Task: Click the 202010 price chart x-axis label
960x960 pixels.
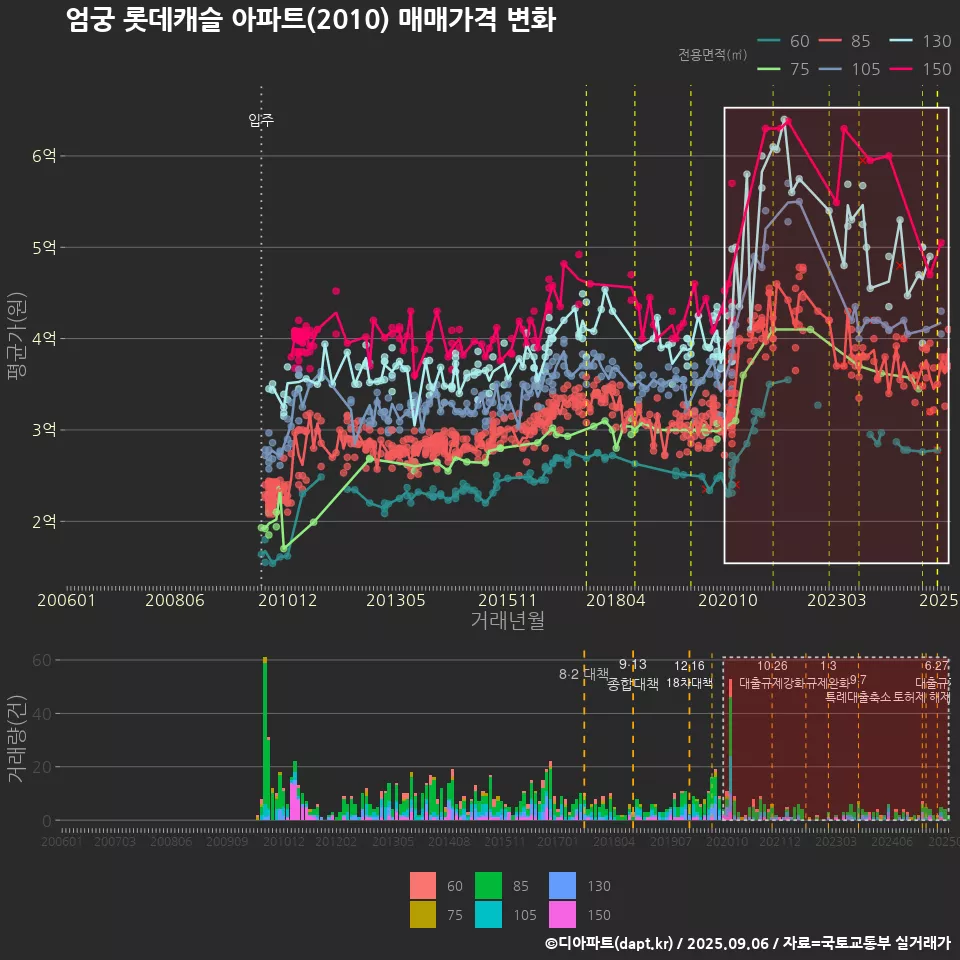Action: (x=728, y=600)
